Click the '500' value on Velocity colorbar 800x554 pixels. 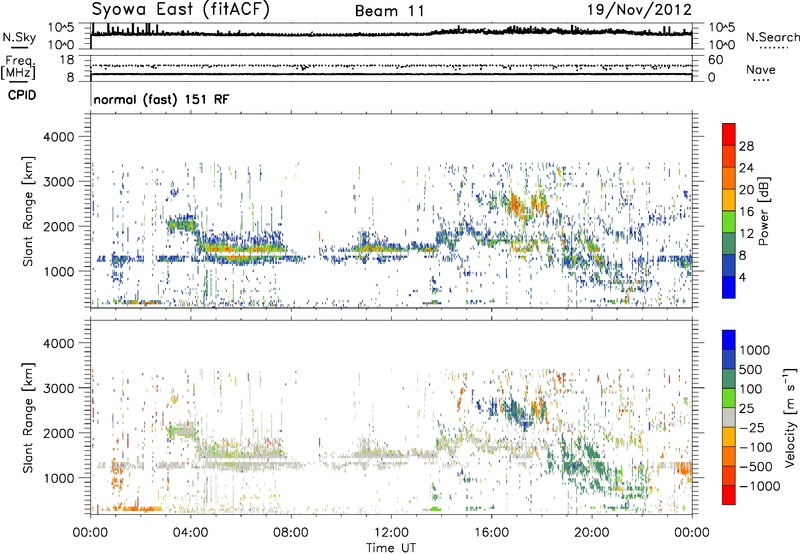(750, 370)
